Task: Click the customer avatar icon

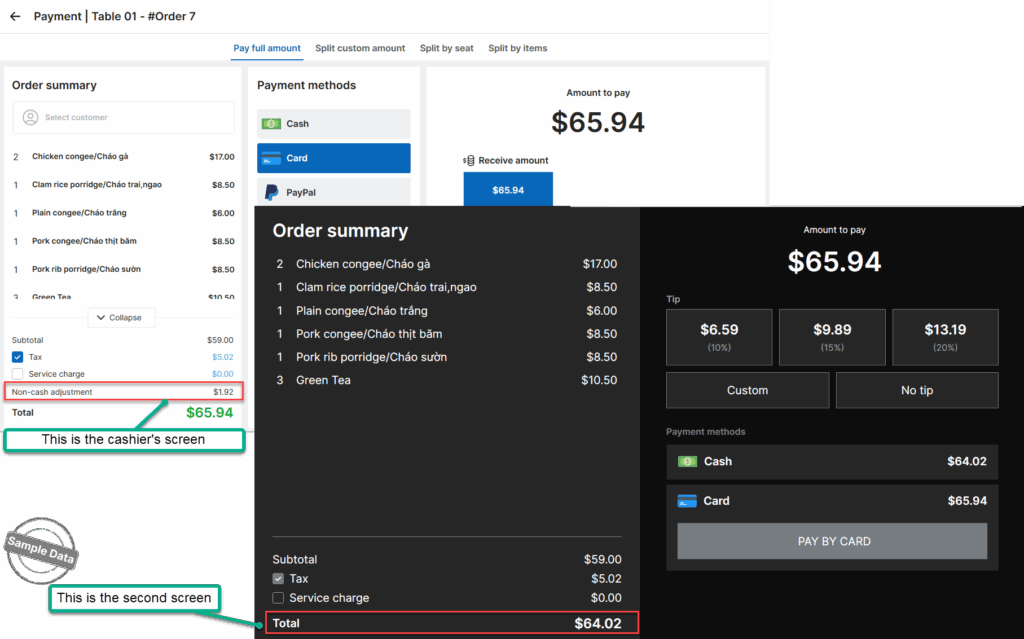Action: [x=30, y=117]
